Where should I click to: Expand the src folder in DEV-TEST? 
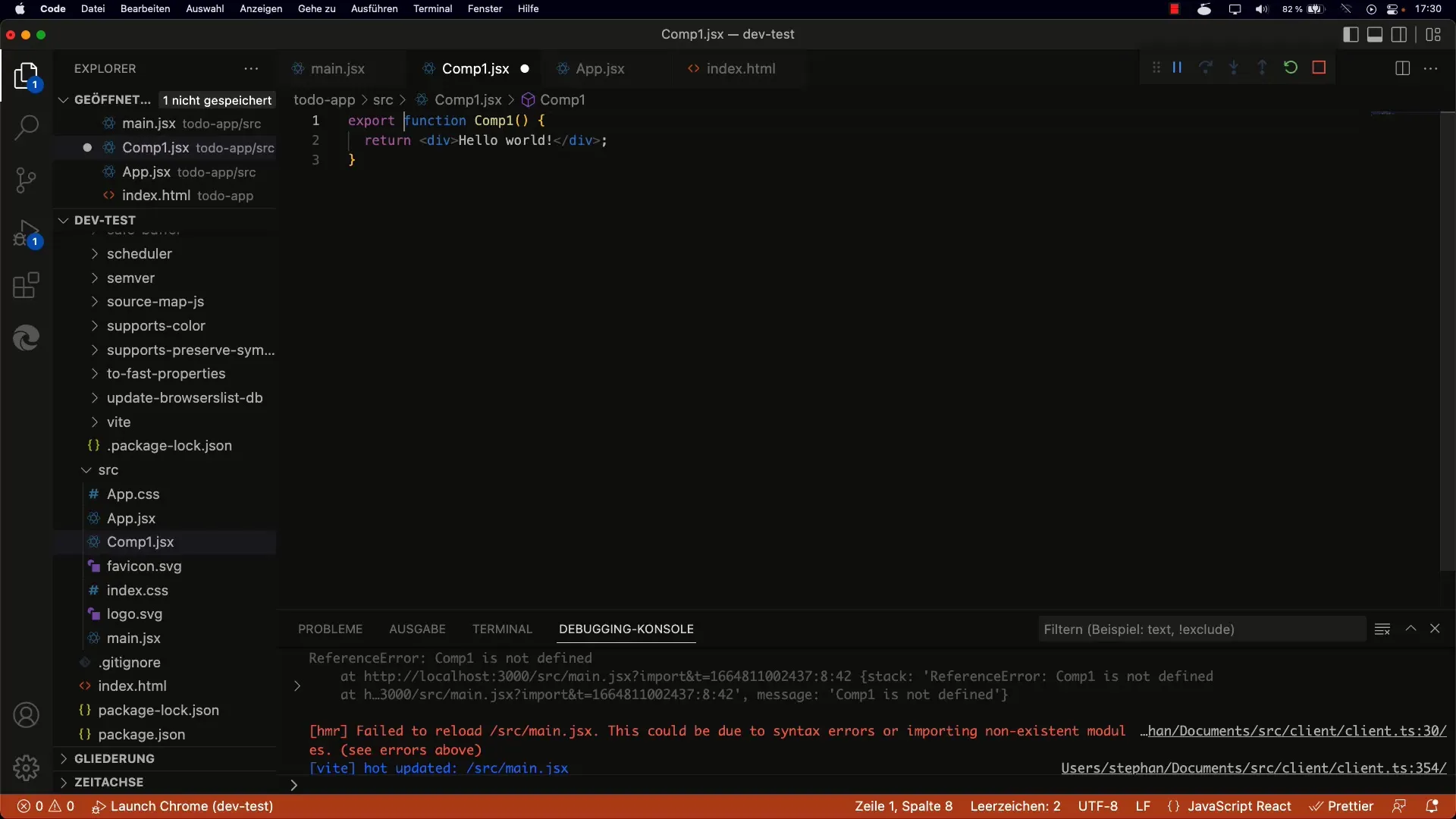click(x=107, y=469)
